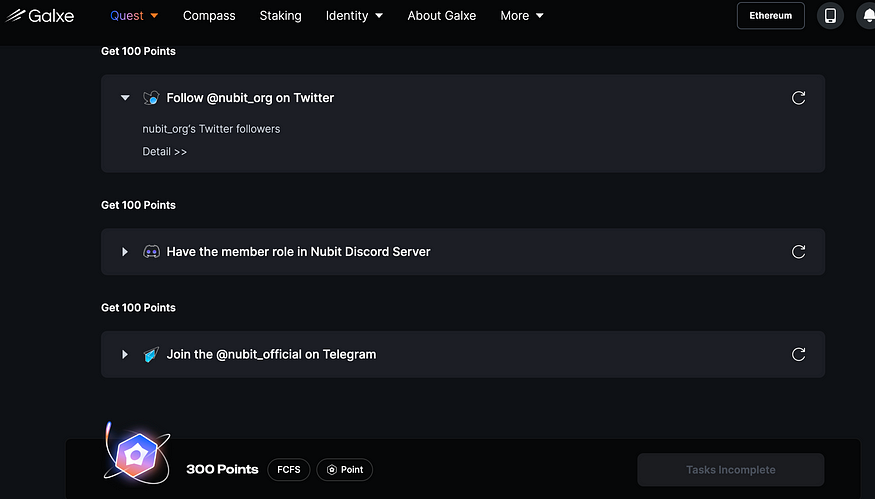Refresh the Telegram join task status

799,354
